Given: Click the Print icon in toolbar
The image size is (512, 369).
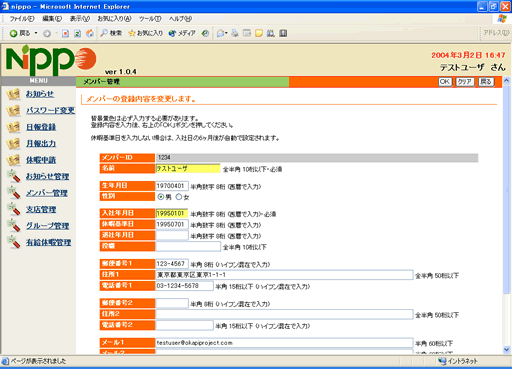Looking at the screenshot, I should coord(235,33).
